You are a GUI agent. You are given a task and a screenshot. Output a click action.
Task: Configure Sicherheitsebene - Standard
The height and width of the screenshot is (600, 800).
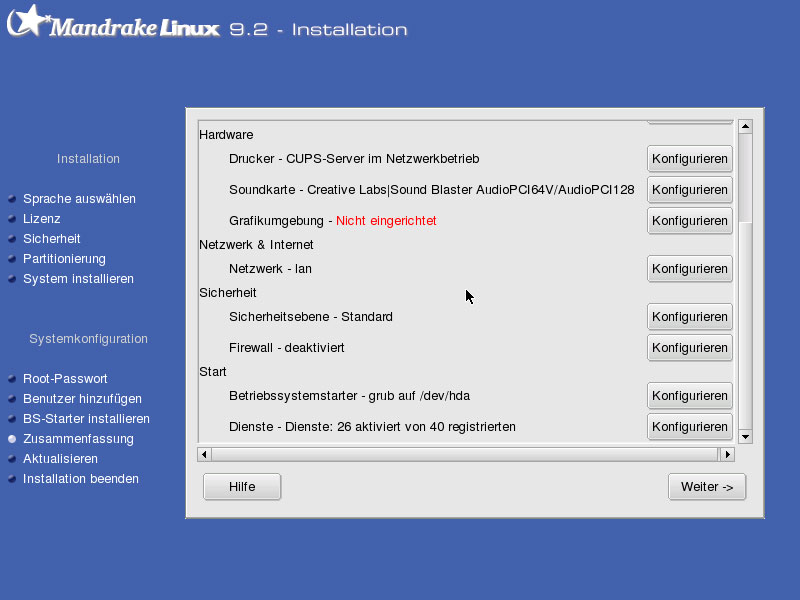coord(689,317)
